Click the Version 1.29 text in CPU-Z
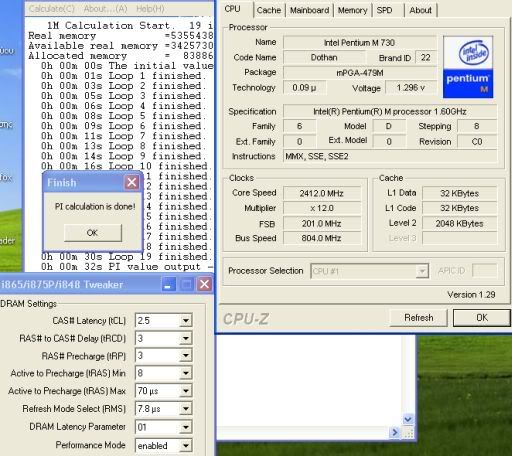This screenshot has height=456, width=512. pos(471,295)
